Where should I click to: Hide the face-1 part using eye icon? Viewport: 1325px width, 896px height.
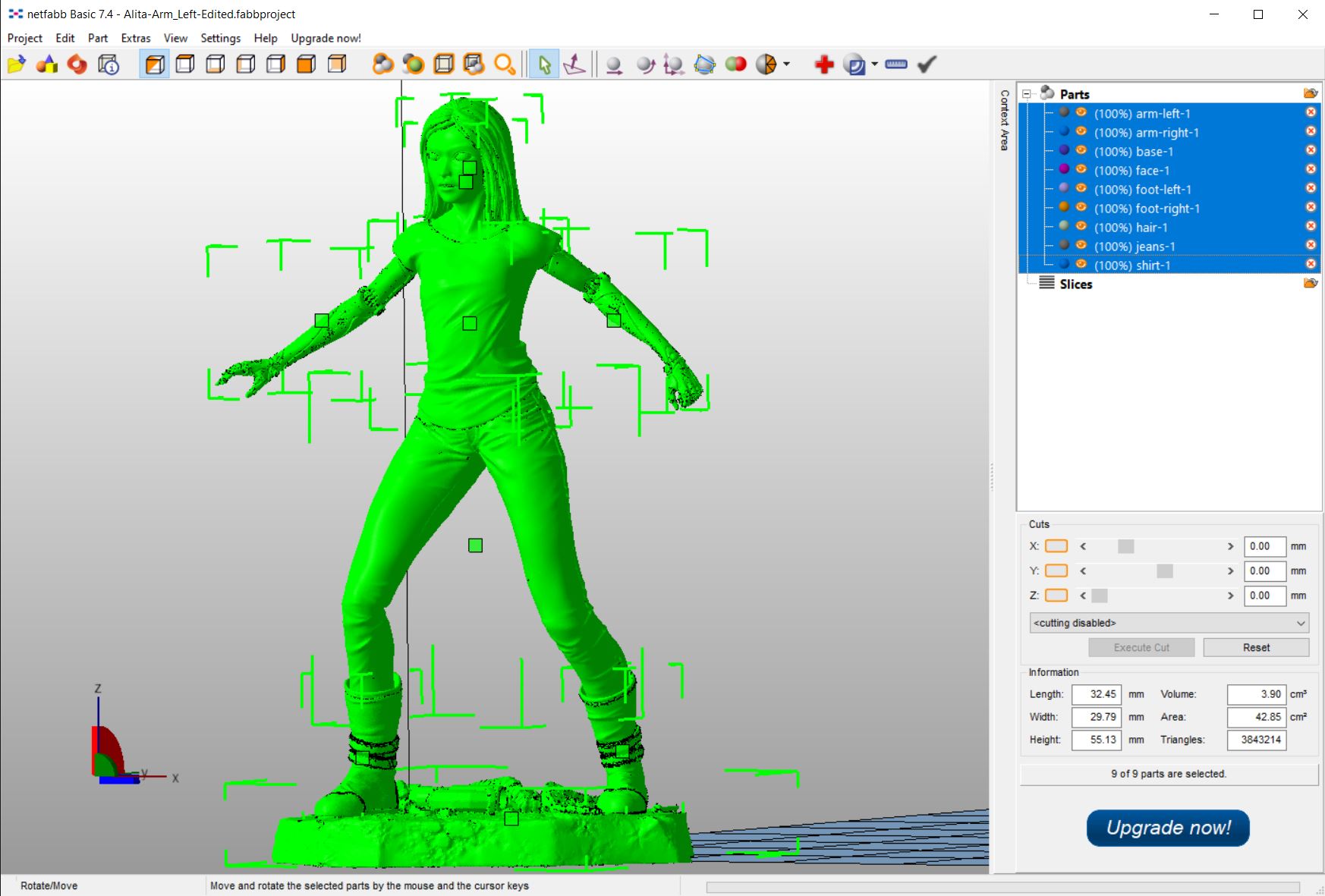coord(1081,169)
